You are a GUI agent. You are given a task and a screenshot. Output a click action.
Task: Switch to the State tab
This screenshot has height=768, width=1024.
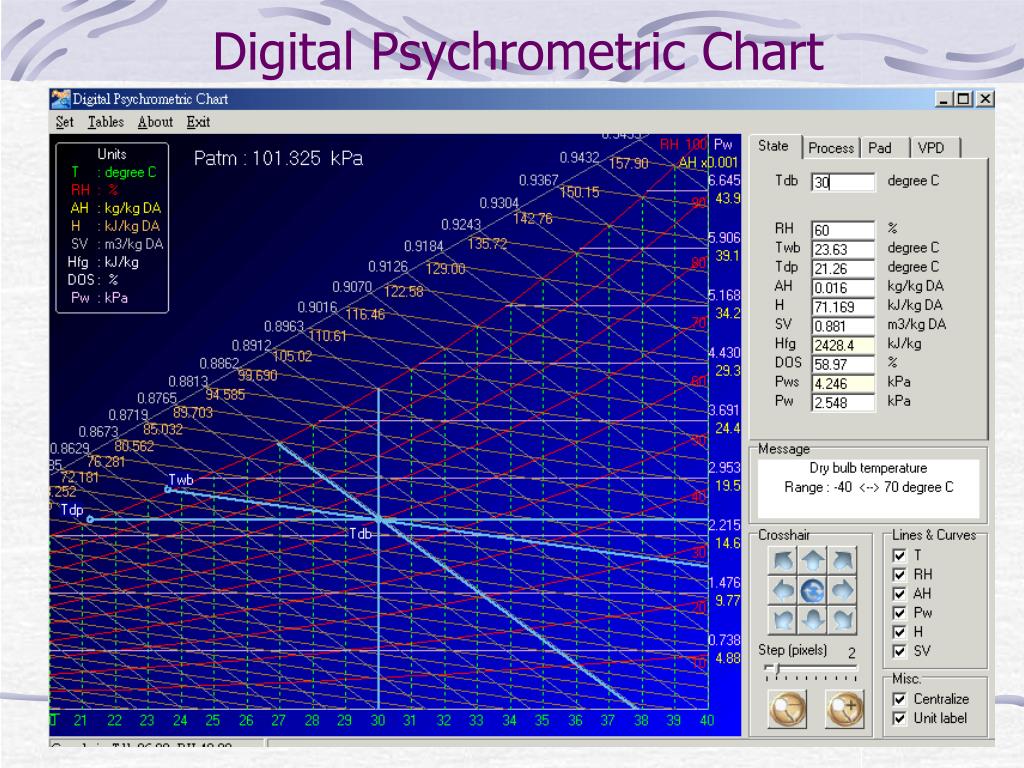pyautogui.click(x=774, y=146)
